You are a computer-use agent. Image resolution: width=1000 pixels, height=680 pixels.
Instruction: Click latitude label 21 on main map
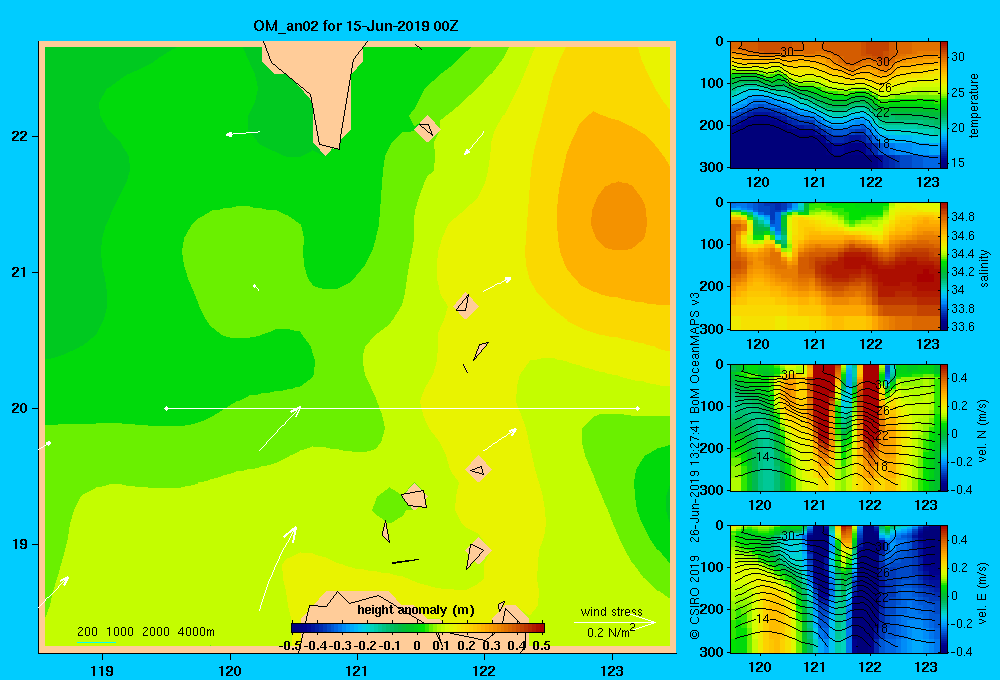pos(20,272)
